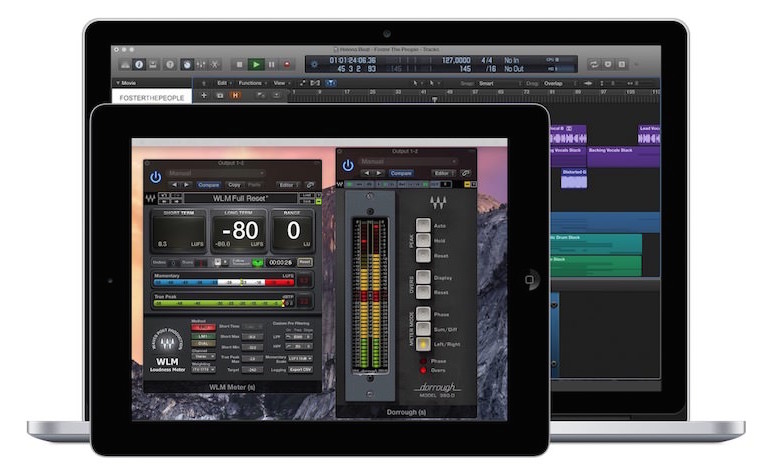777x476 pixels.
Task: Select the Backing Vocals Stack purple region
Action: (623, 157)
